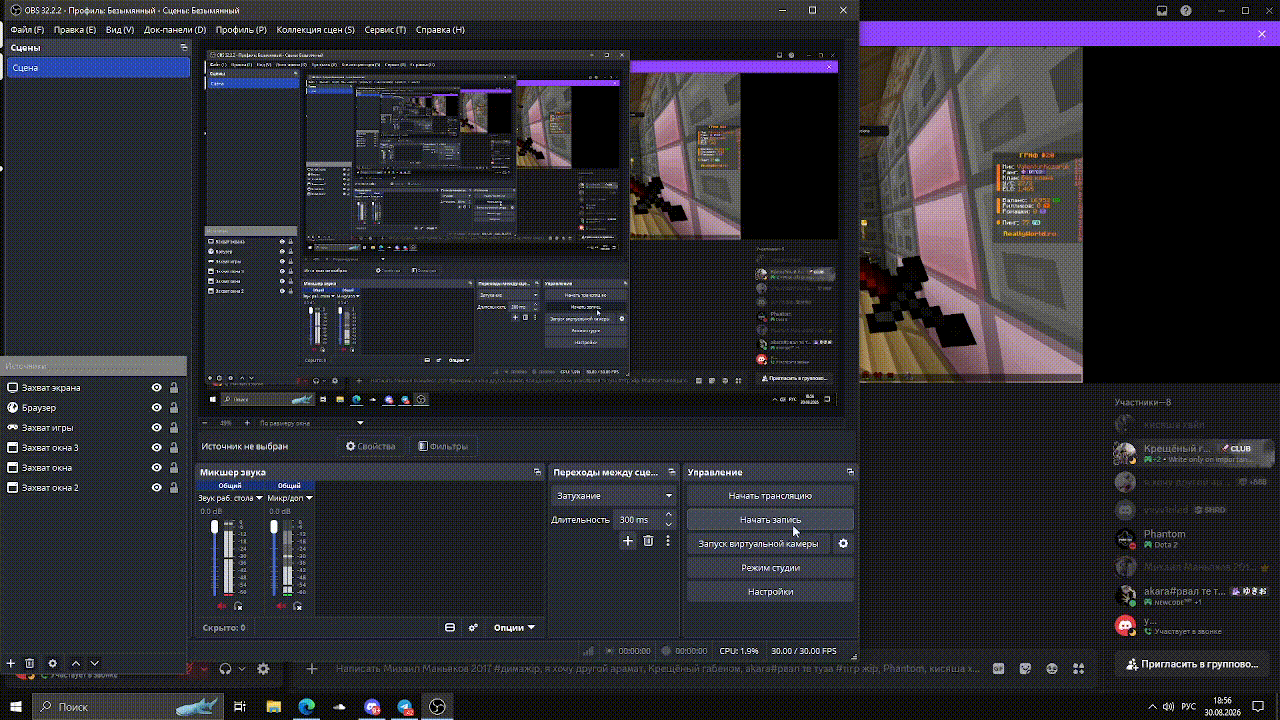Open Discord user settings gear
1280x720 pixels.
[x=263, y=669]
